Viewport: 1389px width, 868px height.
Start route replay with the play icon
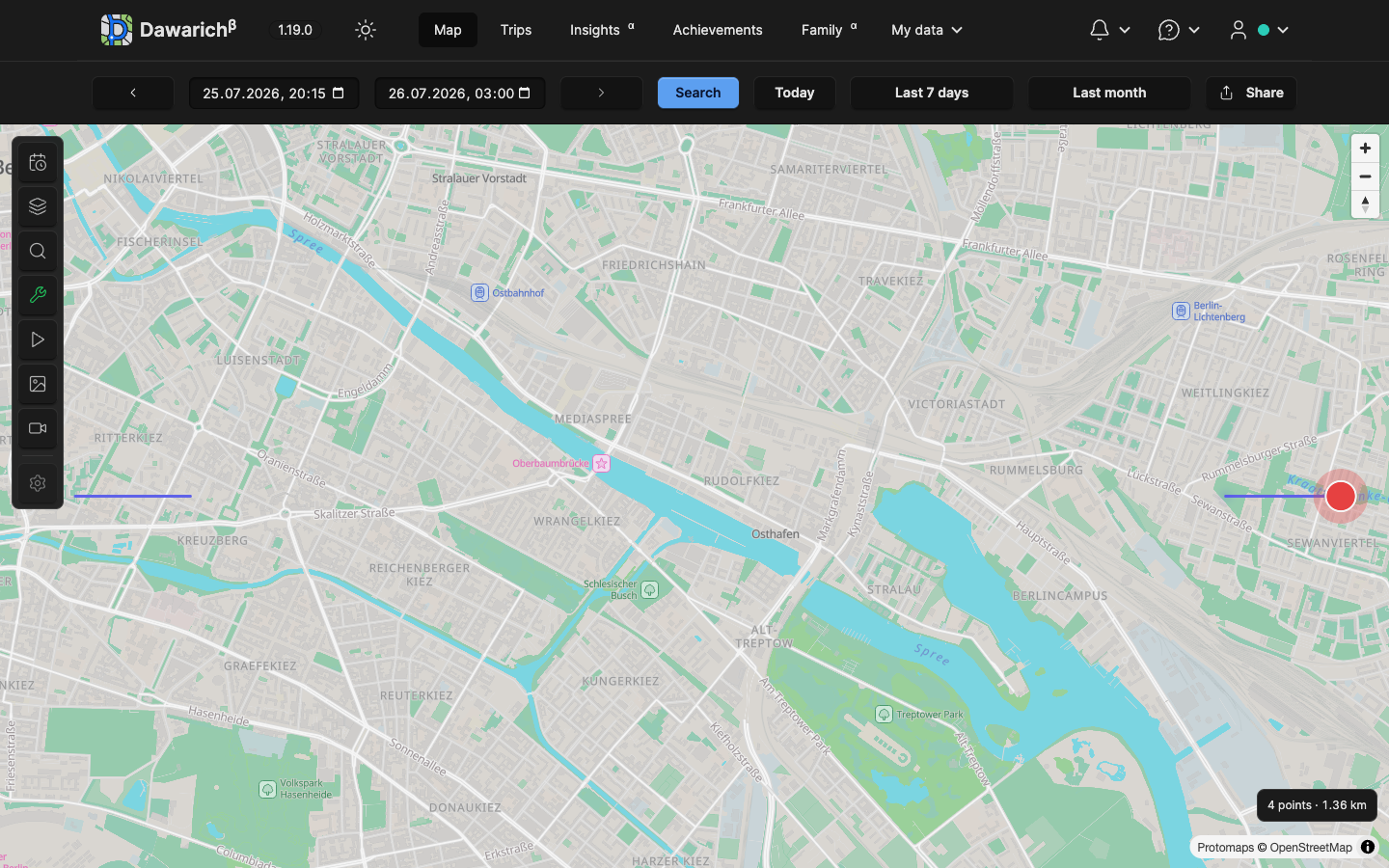point(38,339)
